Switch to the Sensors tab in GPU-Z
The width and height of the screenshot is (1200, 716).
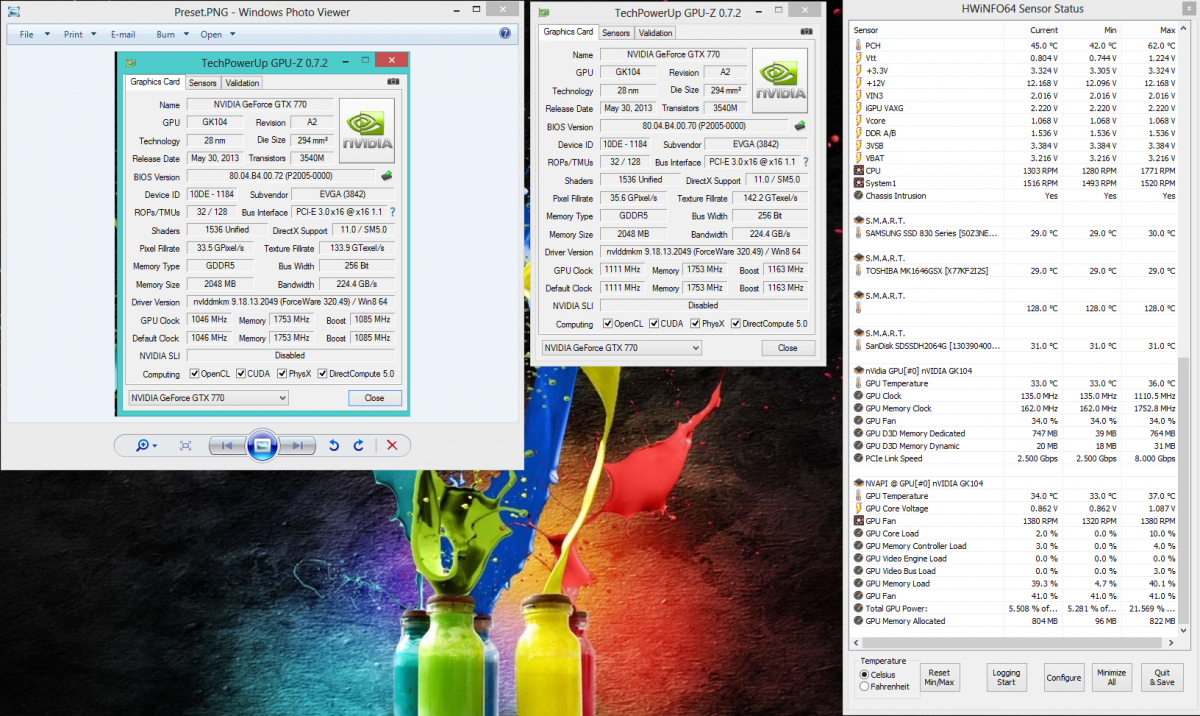coord(615,33)
